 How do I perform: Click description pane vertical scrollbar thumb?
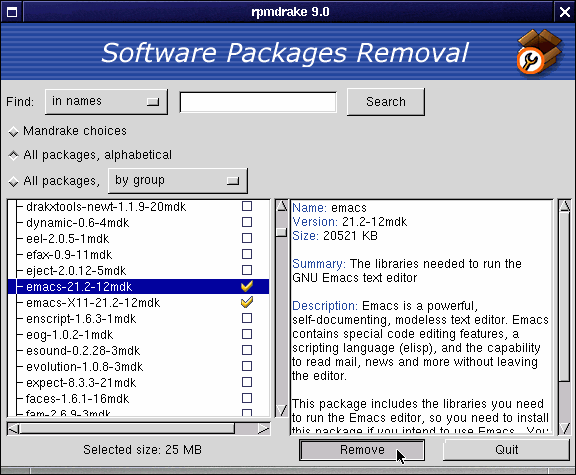(565, 297)
